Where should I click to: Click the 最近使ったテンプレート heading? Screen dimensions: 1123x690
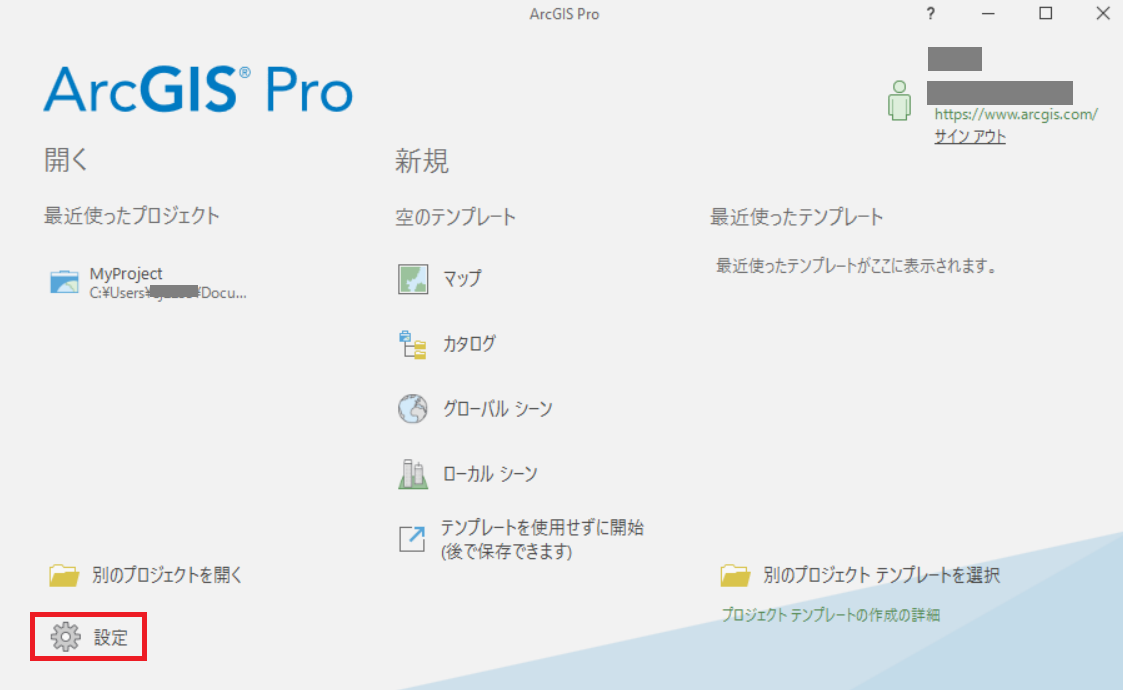pyautogui.click(x=796, y=217)
